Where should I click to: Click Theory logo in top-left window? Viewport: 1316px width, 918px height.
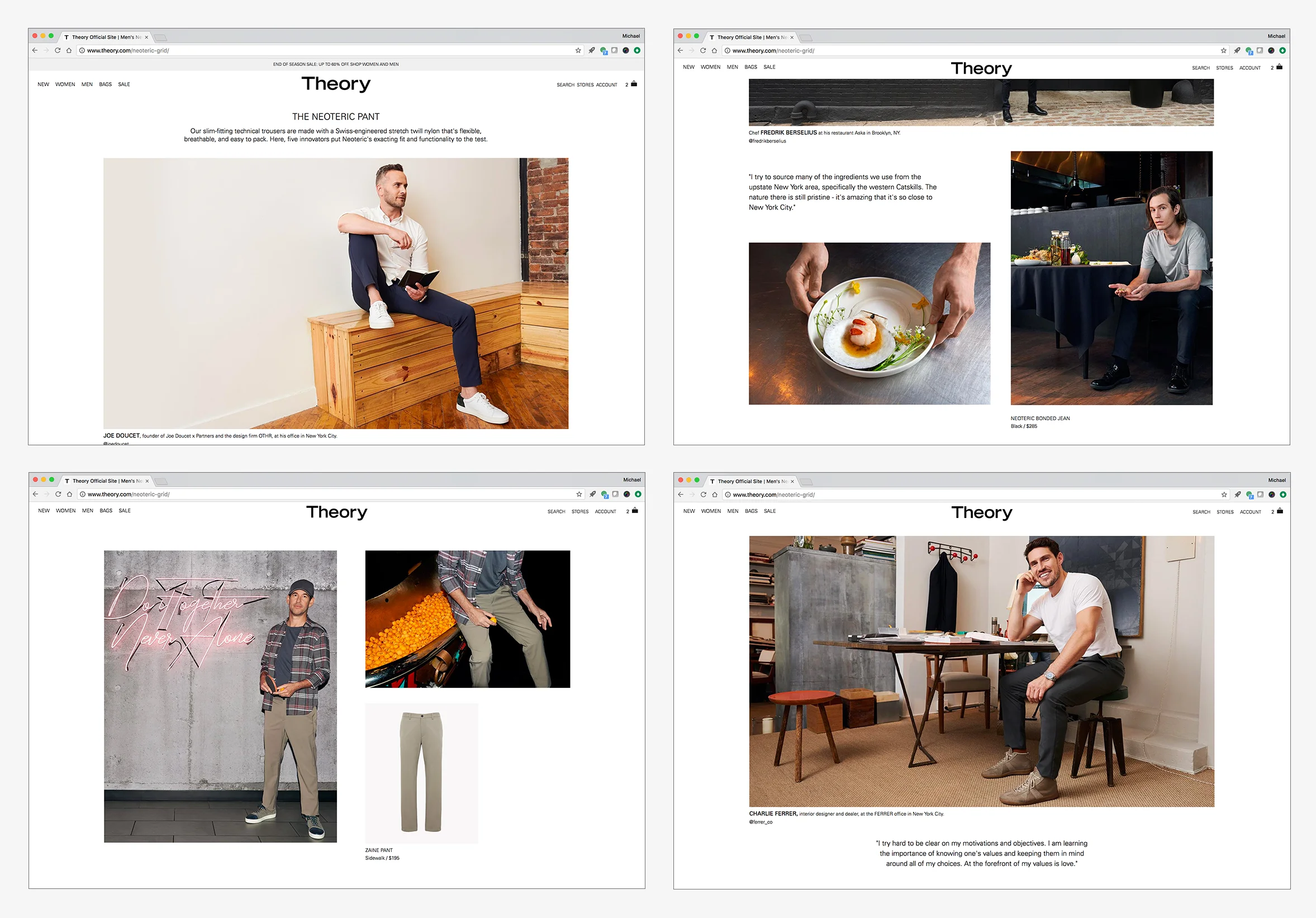[336, 84]
